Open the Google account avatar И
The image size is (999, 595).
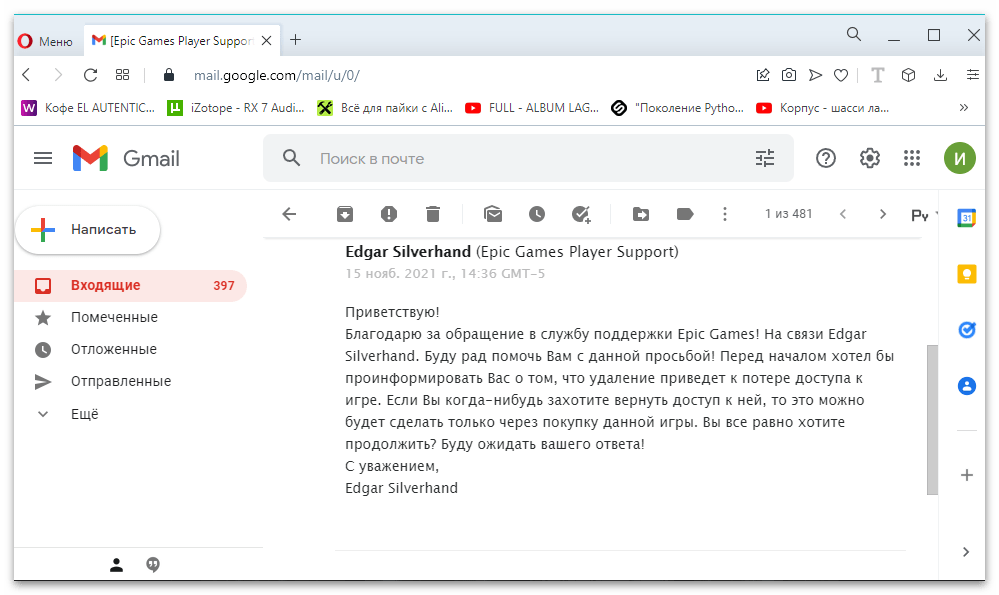[x=959, y=158]
